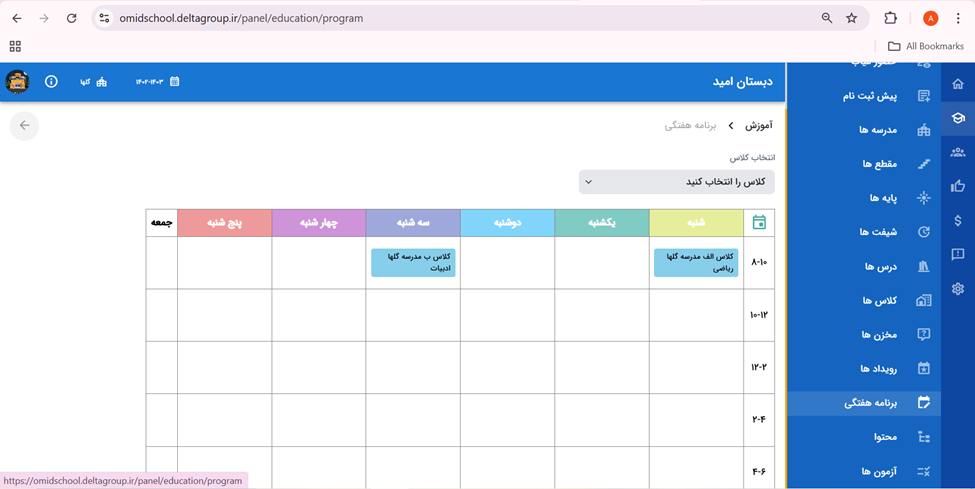This screenshot has width=975, height=489.
Task: Click the ۱۲-۲ time slot label
Action: 759,367
